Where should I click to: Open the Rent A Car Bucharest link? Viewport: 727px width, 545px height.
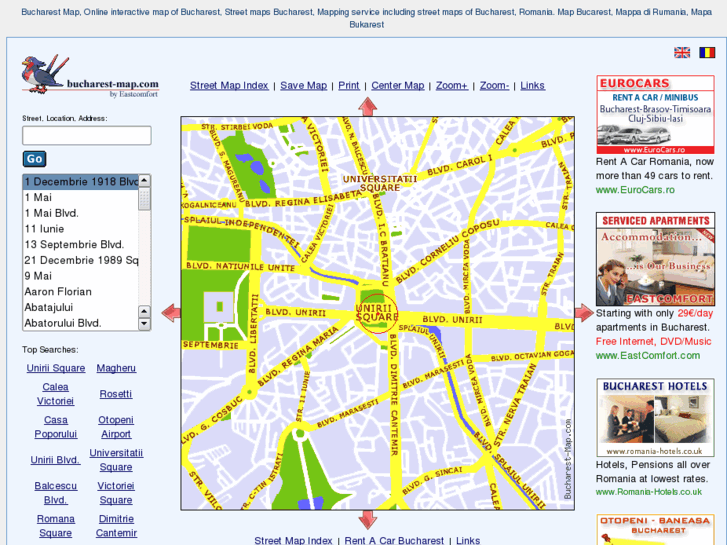click(x=394, y=541)
